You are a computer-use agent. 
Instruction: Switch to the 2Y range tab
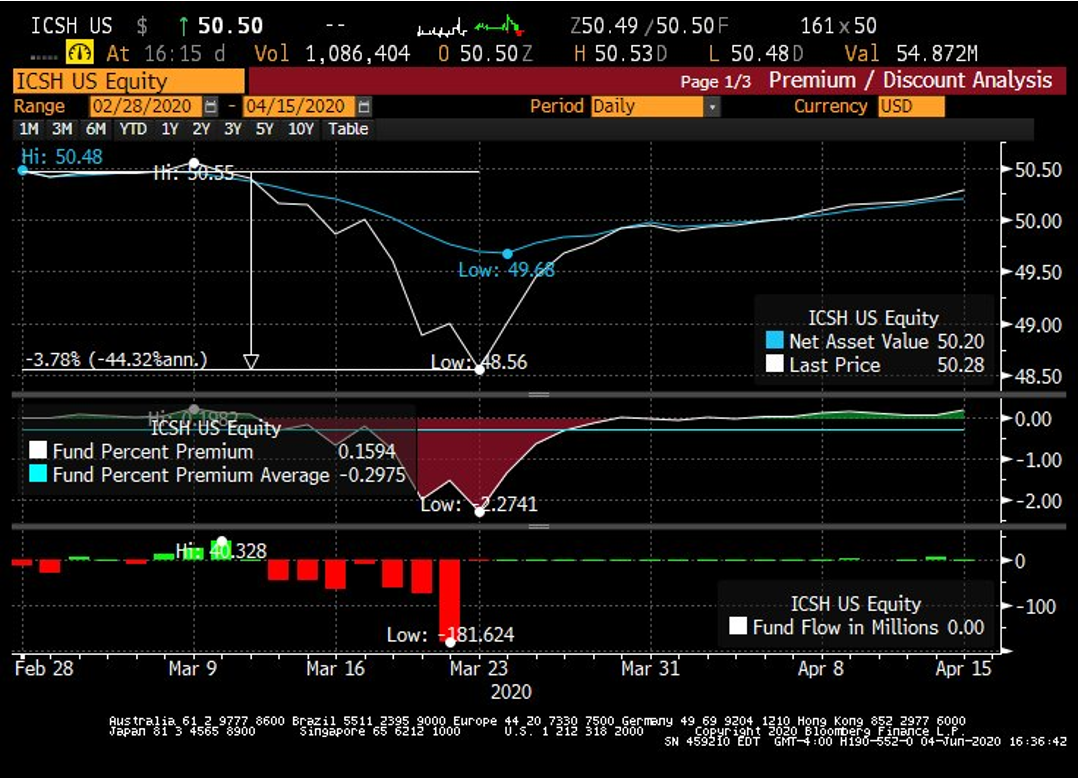pos(201,129)
